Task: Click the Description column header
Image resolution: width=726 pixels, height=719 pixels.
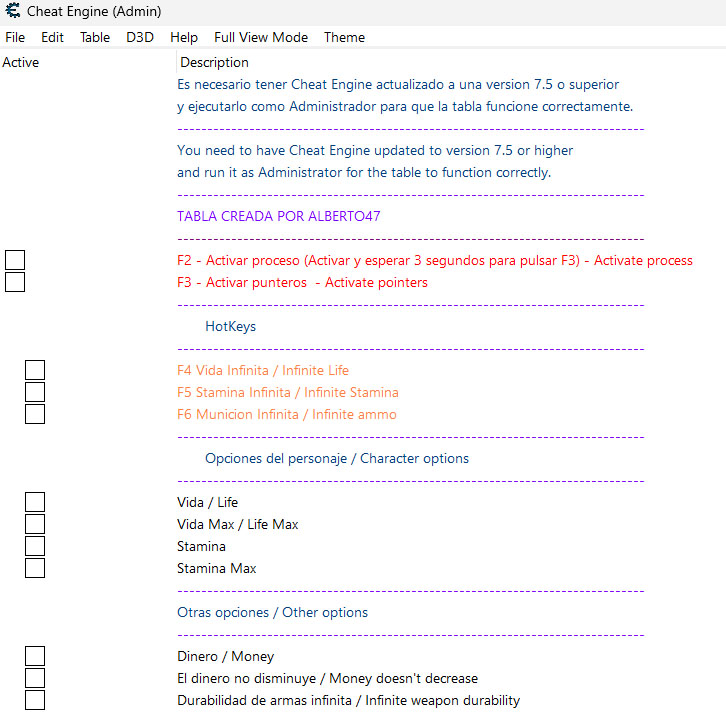Action: pos(214,62)
